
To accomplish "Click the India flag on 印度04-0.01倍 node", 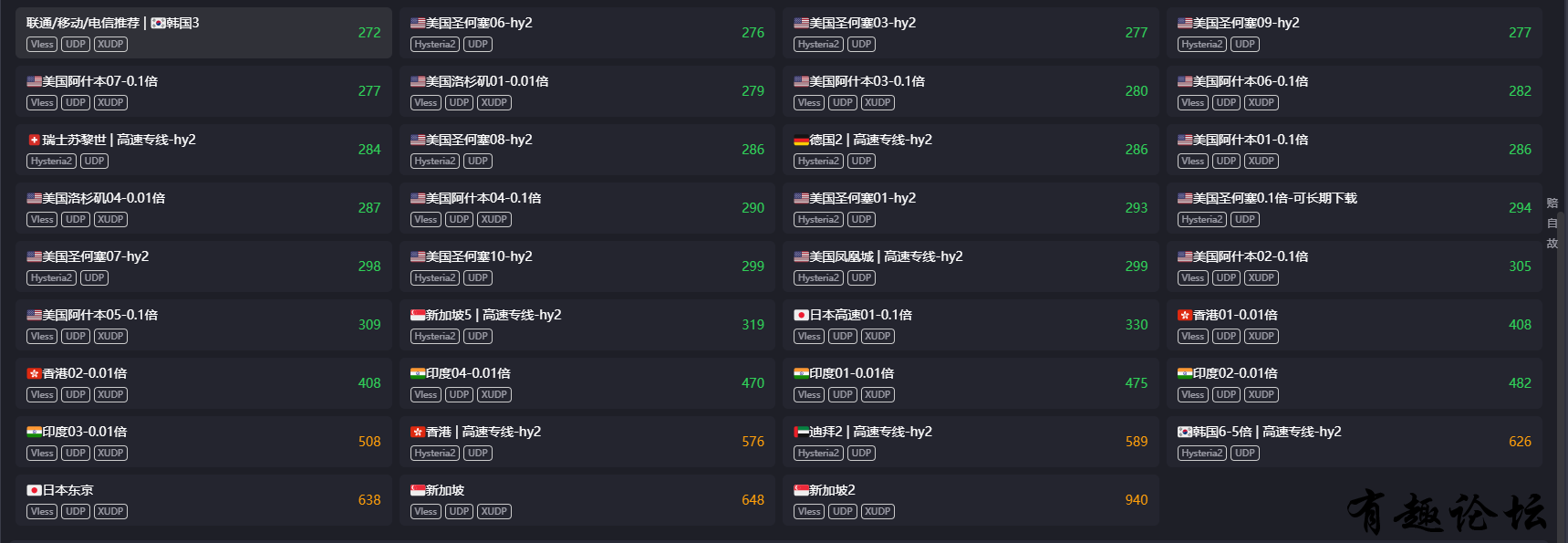I will pos(418,373).
